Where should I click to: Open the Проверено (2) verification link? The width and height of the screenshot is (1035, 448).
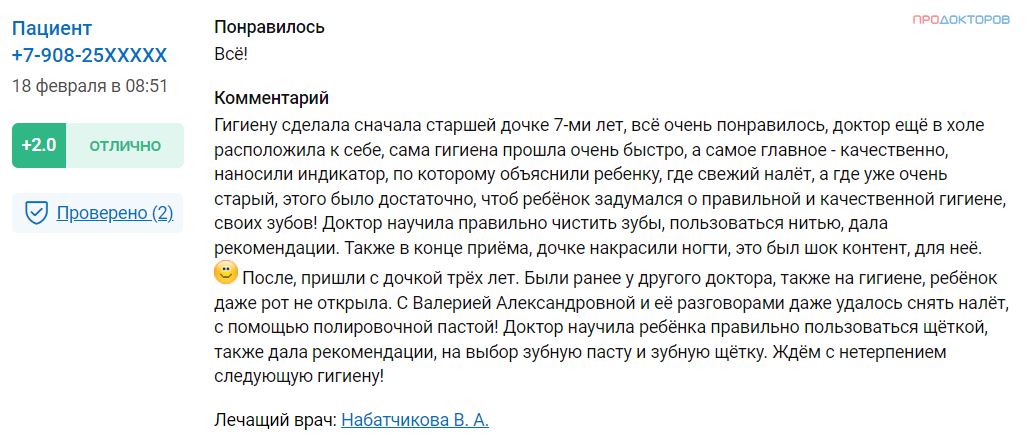115,213
